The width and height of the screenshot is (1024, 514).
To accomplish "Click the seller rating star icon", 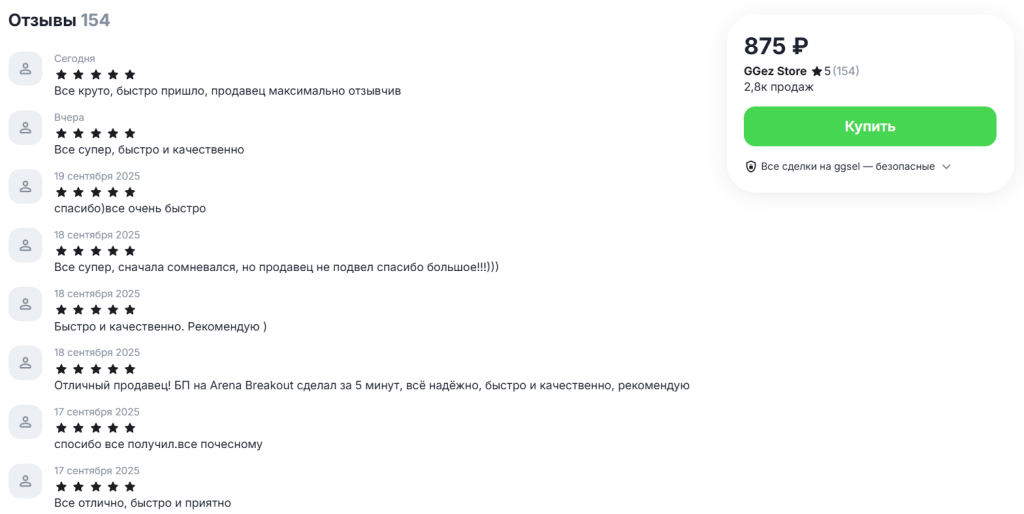I will [816, 71].
